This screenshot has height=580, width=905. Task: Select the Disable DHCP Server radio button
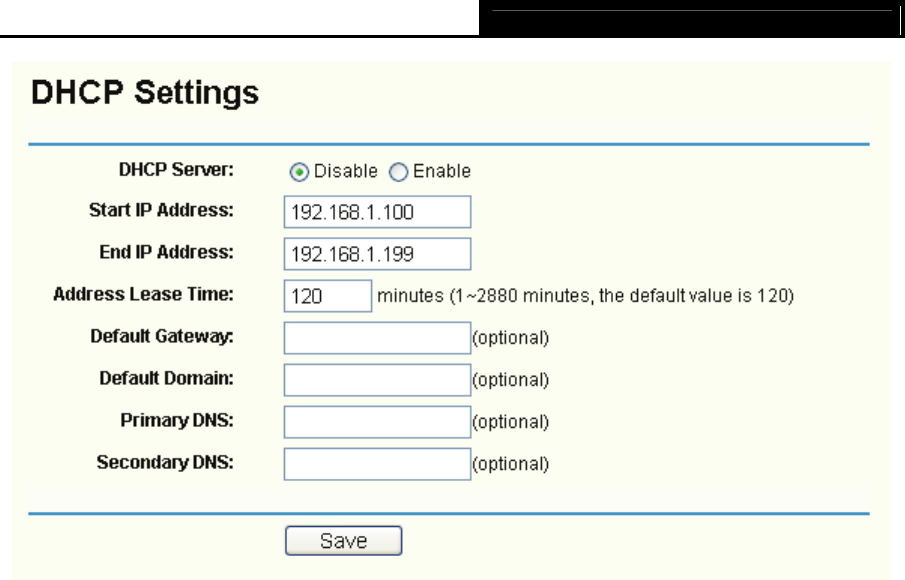coord(299,172)
